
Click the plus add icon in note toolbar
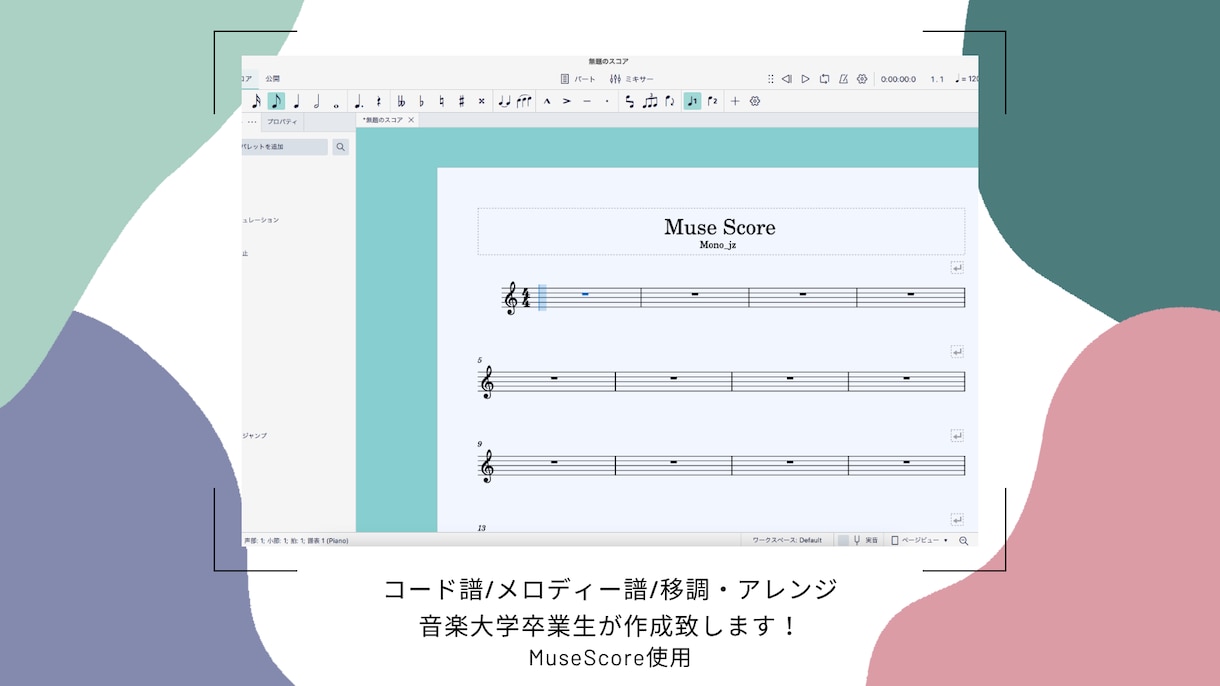735,101
